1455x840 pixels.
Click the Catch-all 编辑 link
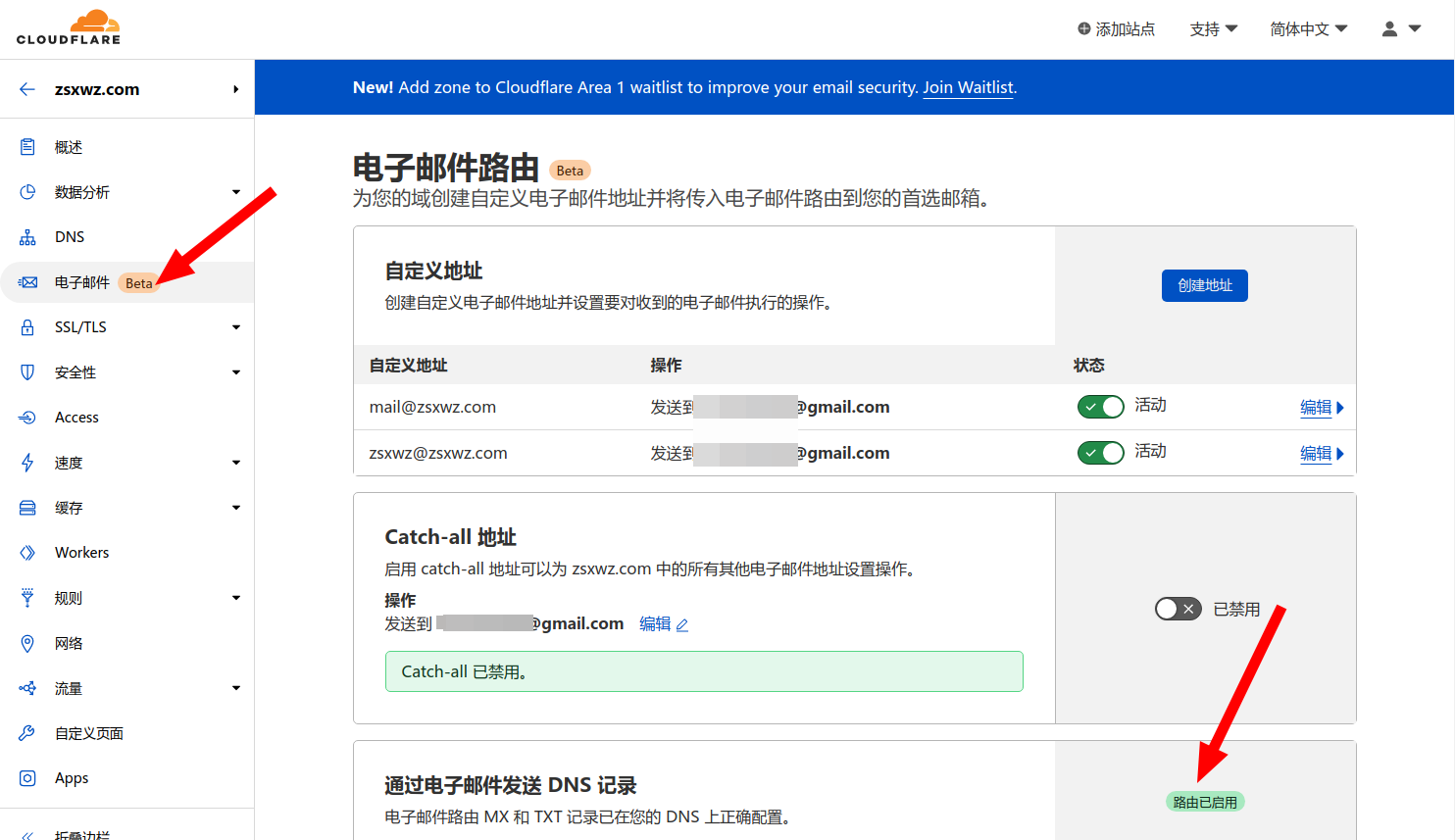tap(664, 624)
